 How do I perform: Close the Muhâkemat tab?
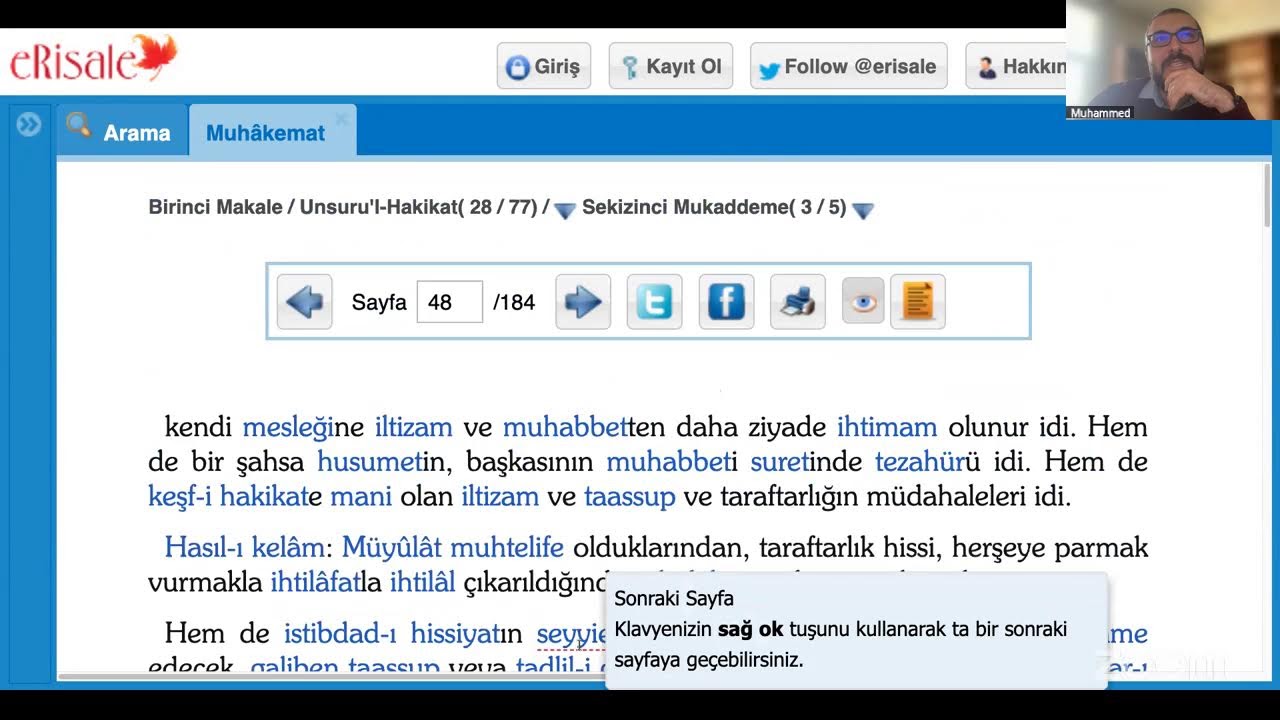(341, 118)
